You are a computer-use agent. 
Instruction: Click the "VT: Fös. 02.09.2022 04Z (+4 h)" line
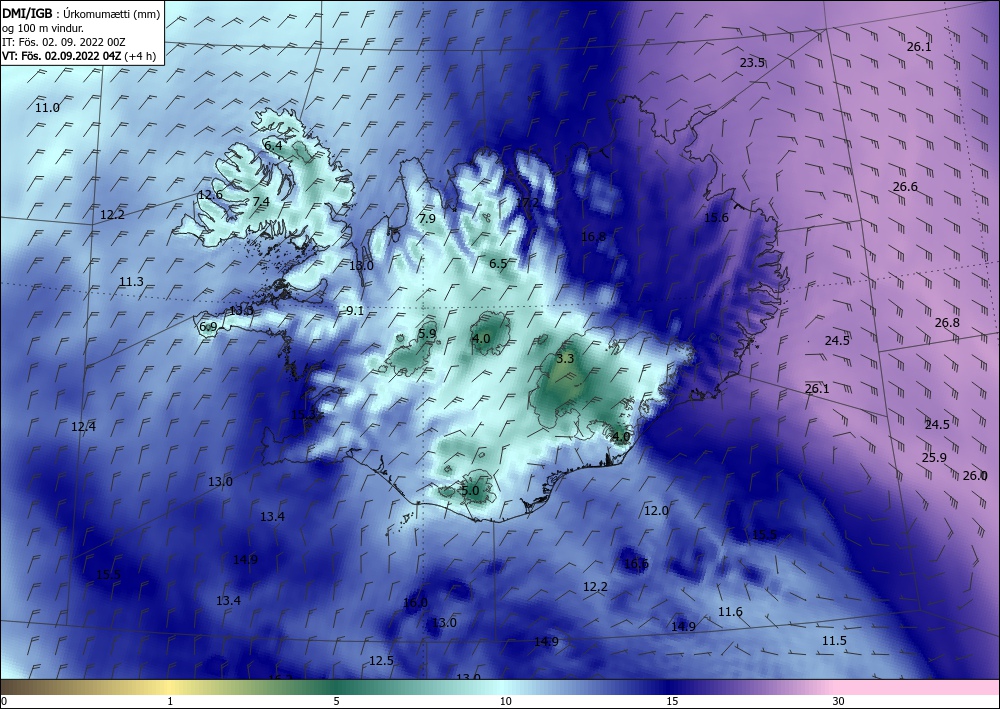click(x=78, y=55)
